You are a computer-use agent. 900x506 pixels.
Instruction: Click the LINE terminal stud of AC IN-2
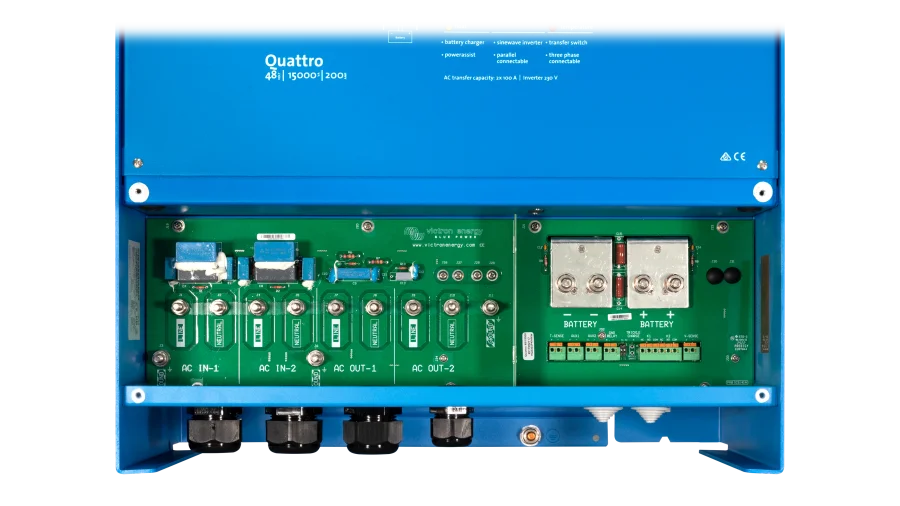coord(257,308)
